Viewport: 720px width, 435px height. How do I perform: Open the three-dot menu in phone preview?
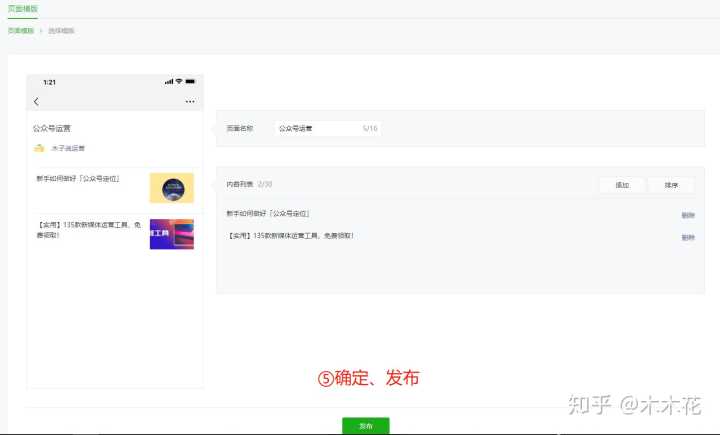(x=190, y=102)
